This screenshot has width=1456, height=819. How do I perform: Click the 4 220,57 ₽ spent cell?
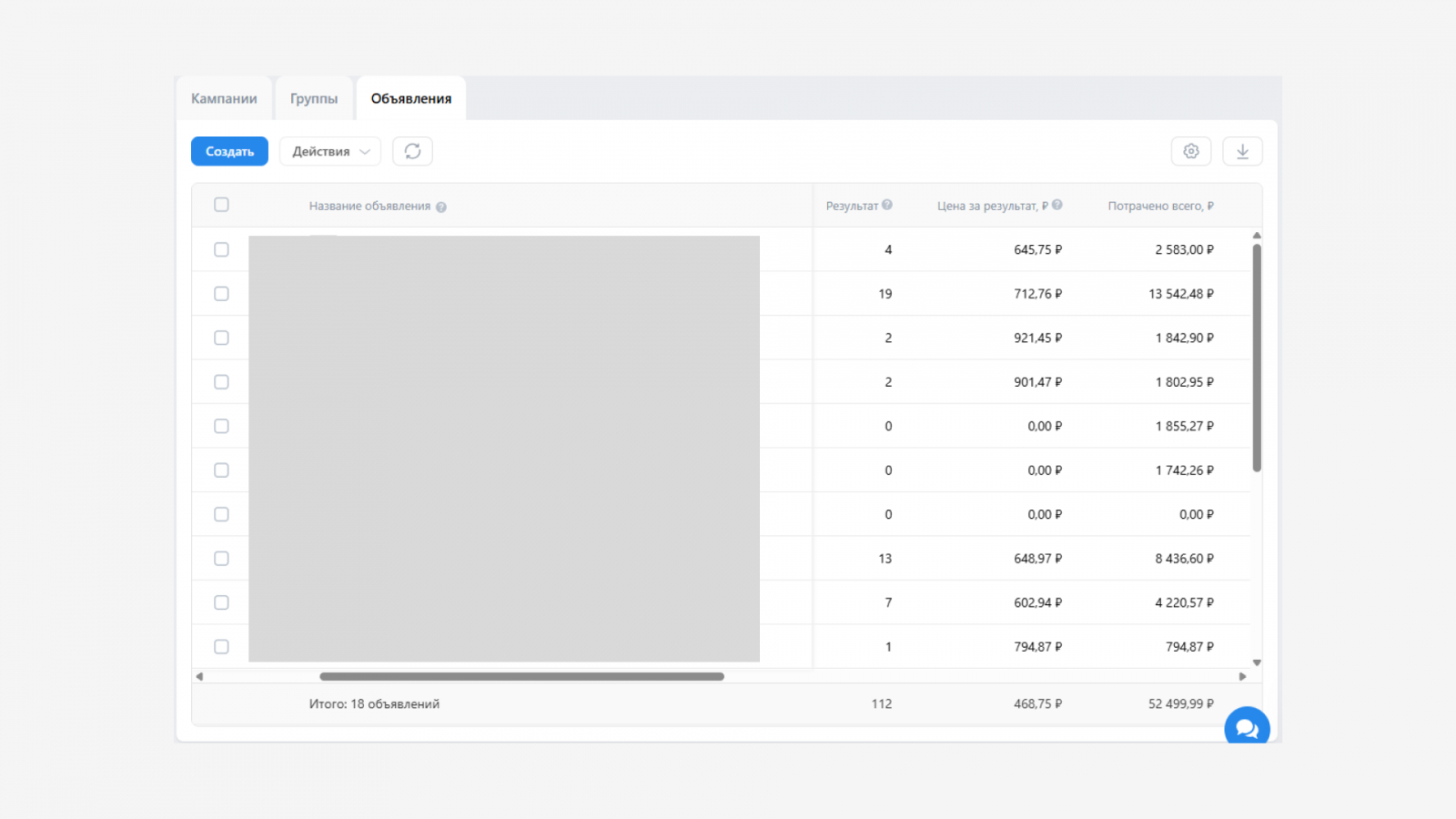(1184, 602)
